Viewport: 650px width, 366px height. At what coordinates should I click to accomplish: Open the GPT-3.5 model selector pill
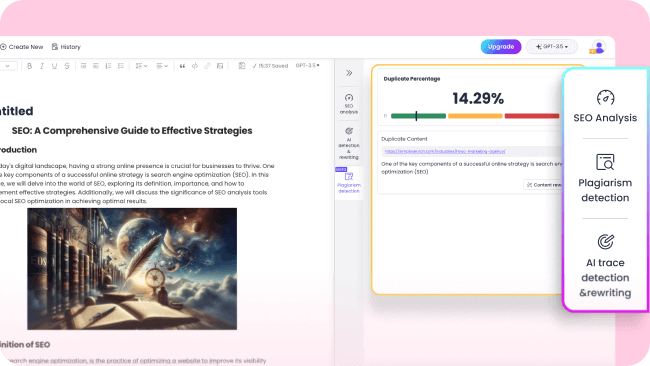[552, 47]
